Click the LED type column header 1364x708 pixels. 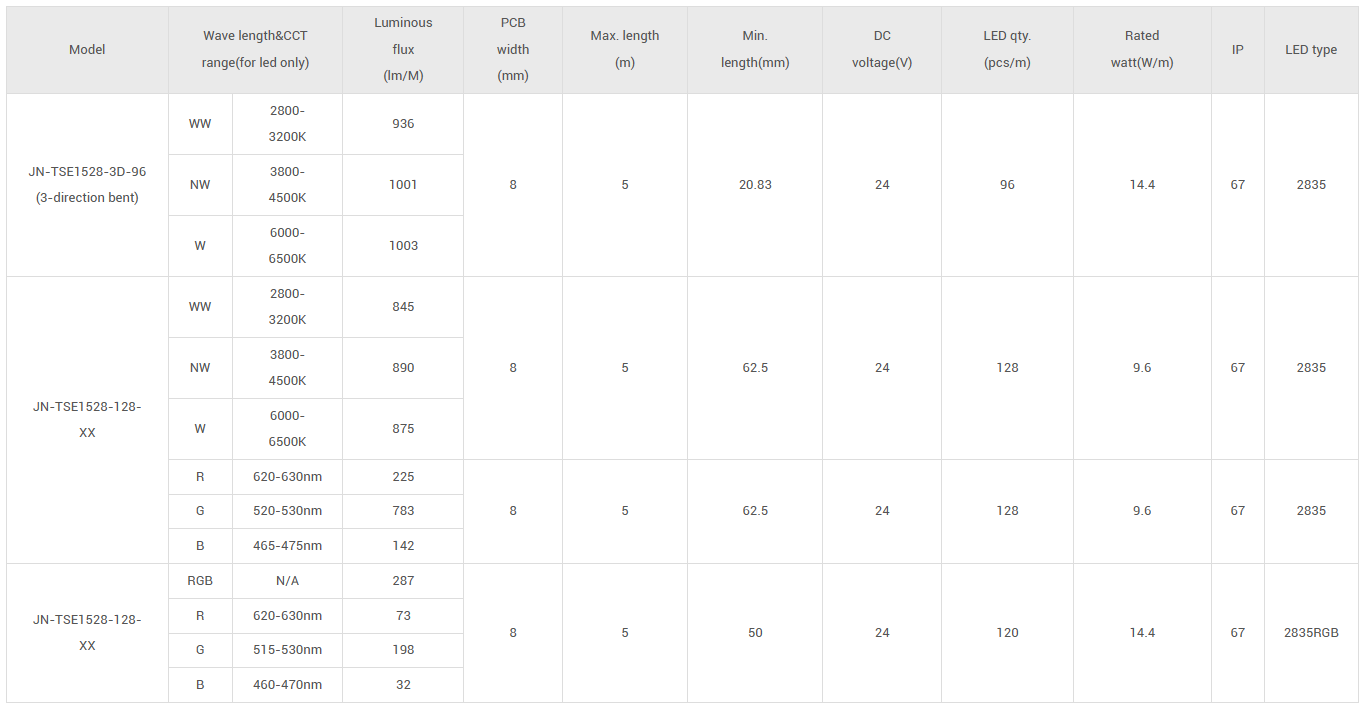(1311, 49)
